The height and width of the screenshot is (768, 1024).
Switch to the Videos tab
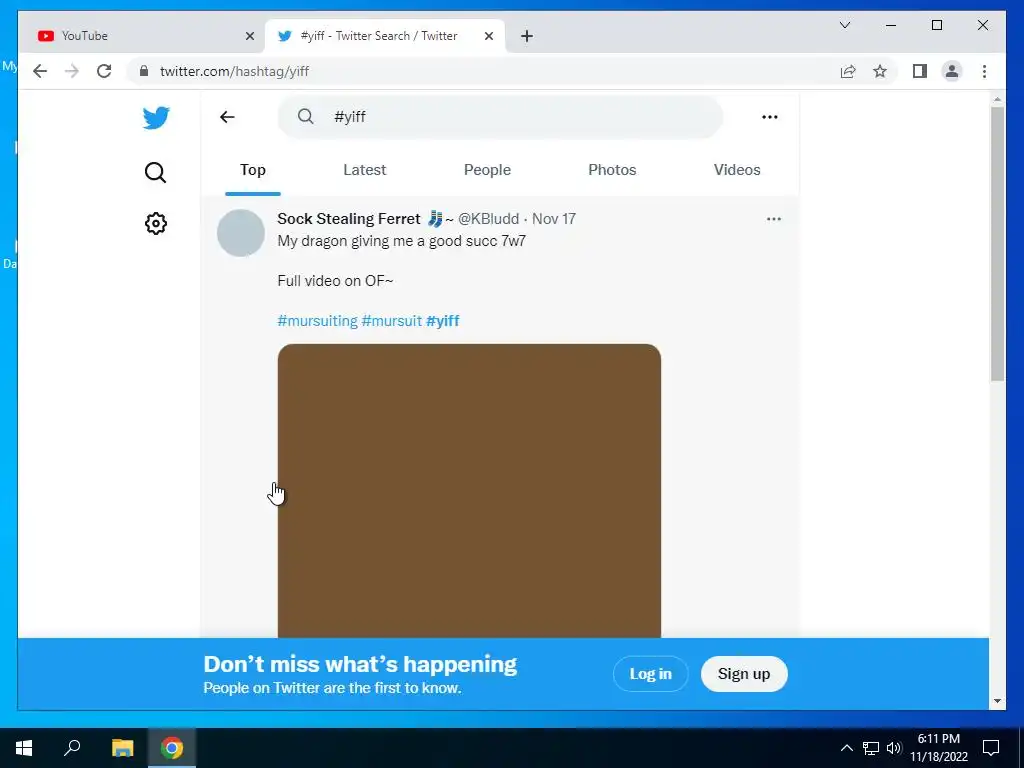point(737,170)
